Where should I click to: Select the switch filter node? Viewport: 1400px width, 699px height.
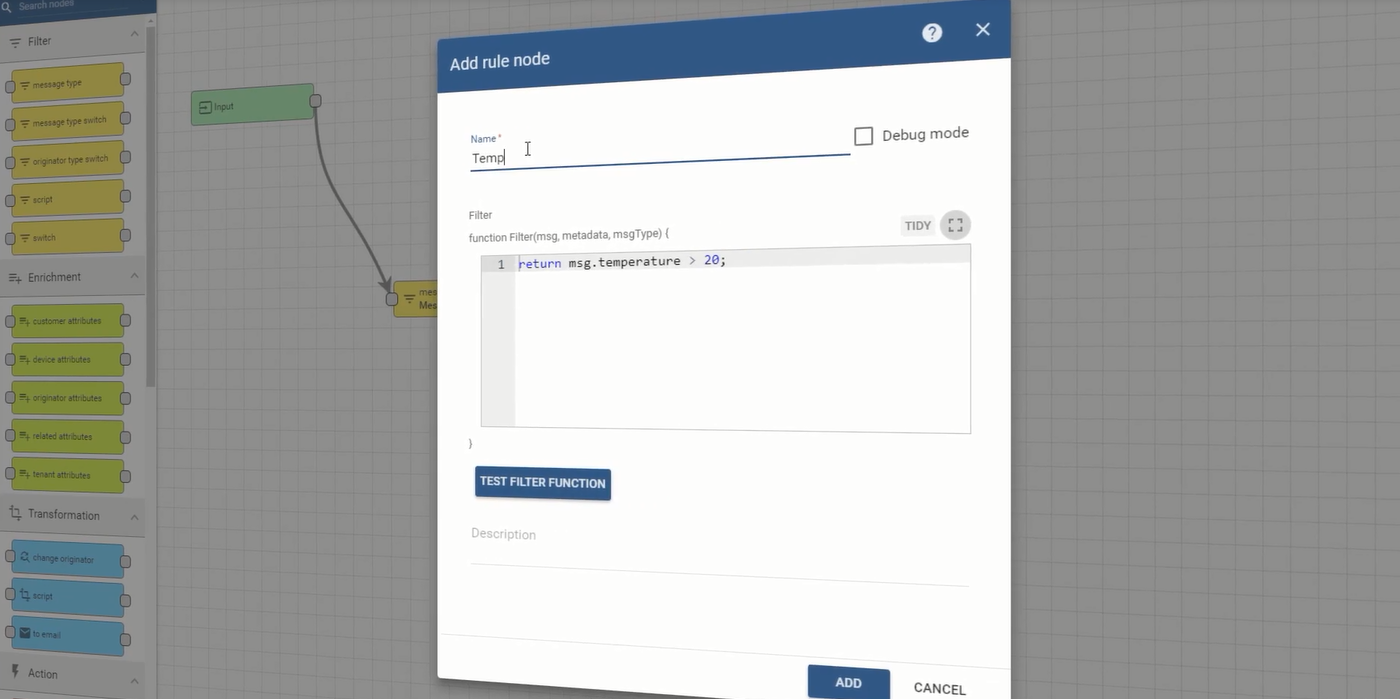68,237
